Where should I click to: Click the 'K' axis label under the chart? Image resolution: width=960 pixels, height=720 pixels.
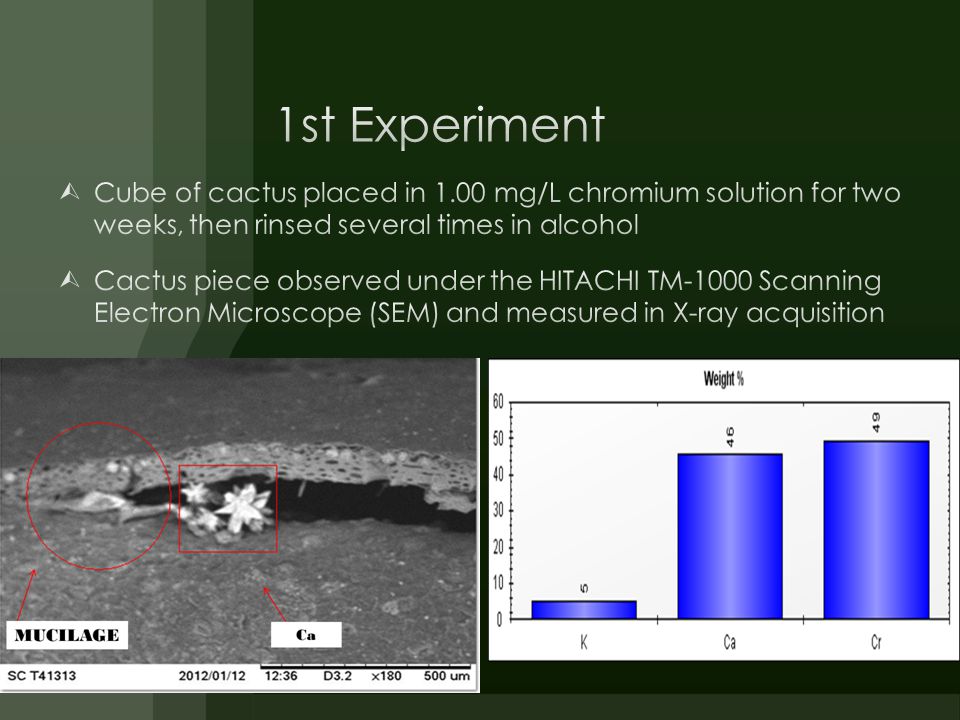(x=583, y=642)
